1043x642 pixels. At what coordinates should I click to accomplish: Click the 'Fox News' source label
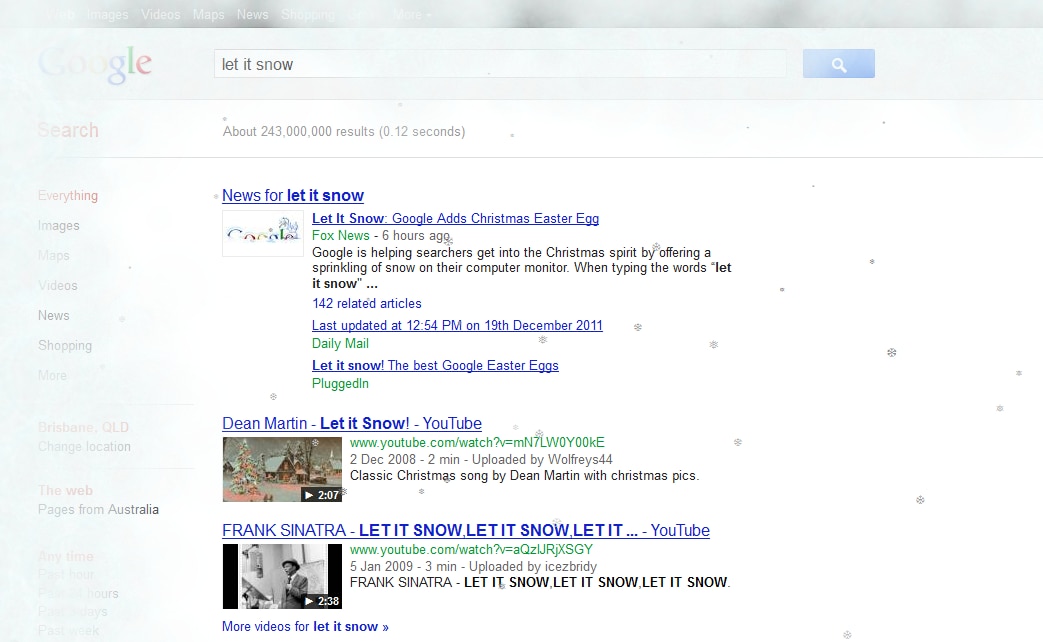(341, 236)
